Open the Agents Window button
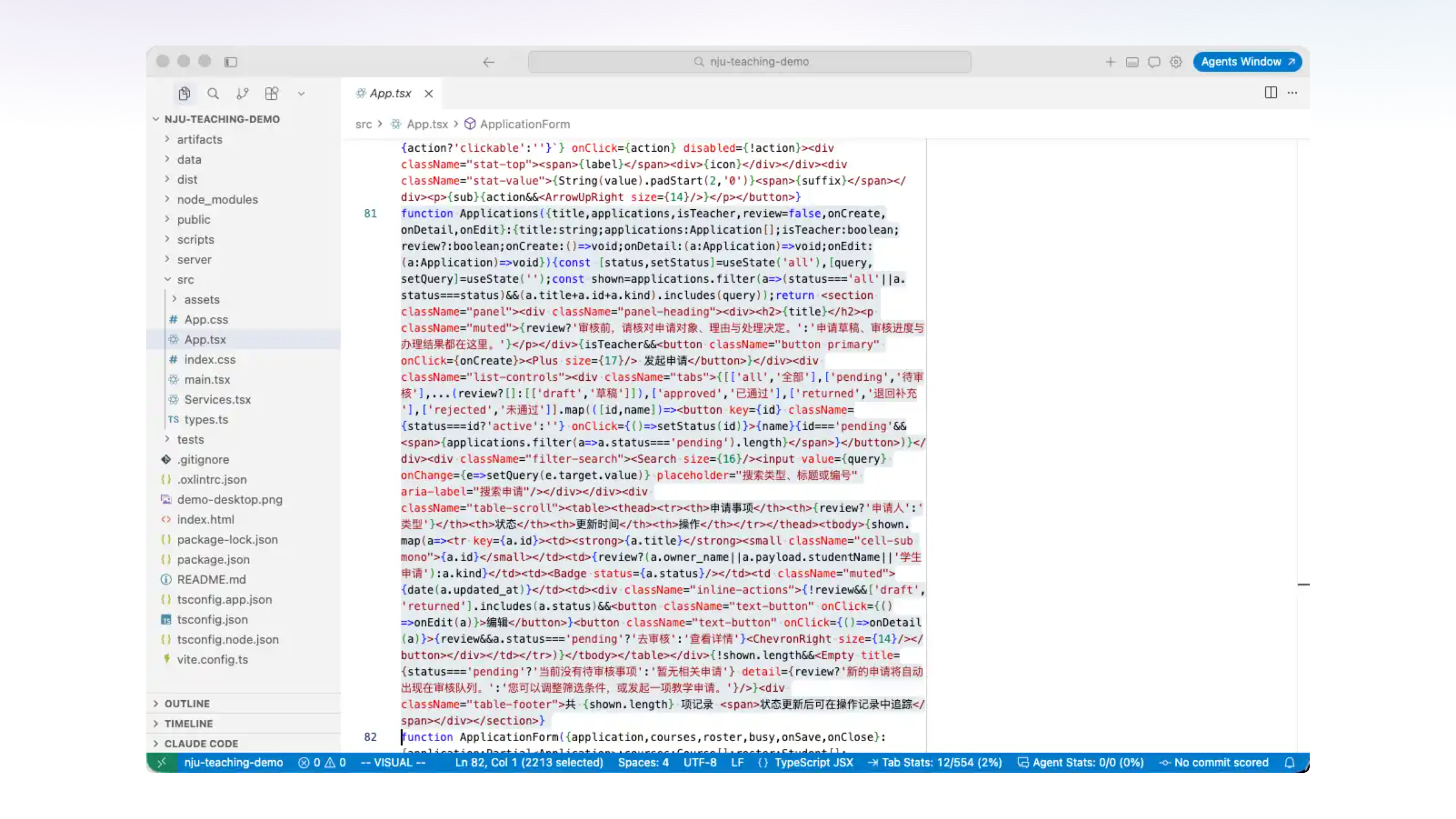The width and height of the screenshot is (1456, 819). (x=1247, y=61)
